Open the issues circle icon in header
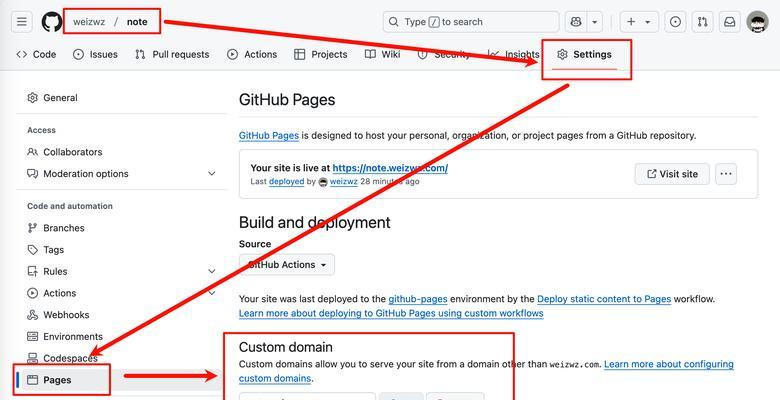The width and height of the screenshot is (780, 400). pyautogui.click(x=675, y=22)
